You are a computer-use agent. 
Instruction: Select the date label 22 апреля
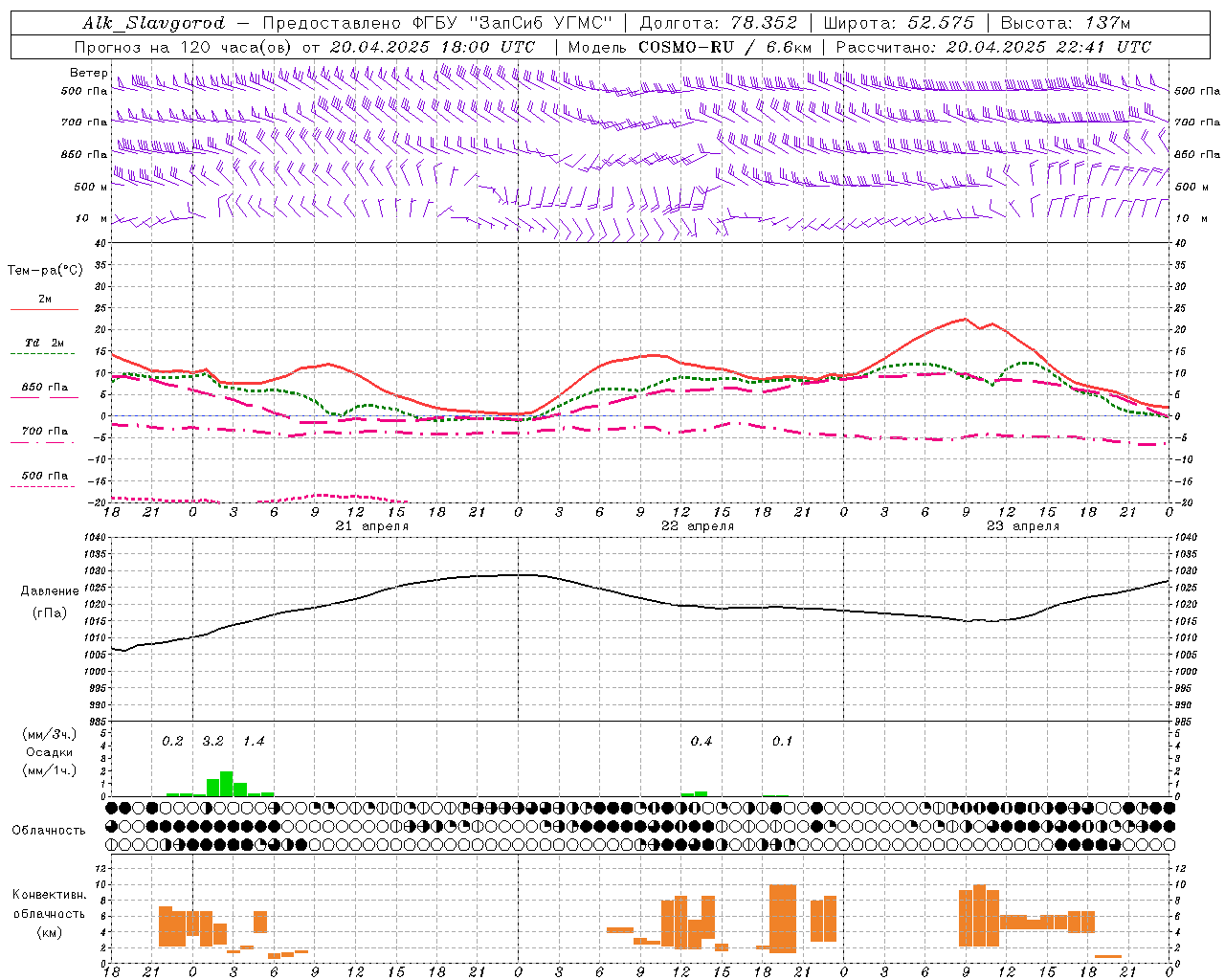(x=698, y=526)
